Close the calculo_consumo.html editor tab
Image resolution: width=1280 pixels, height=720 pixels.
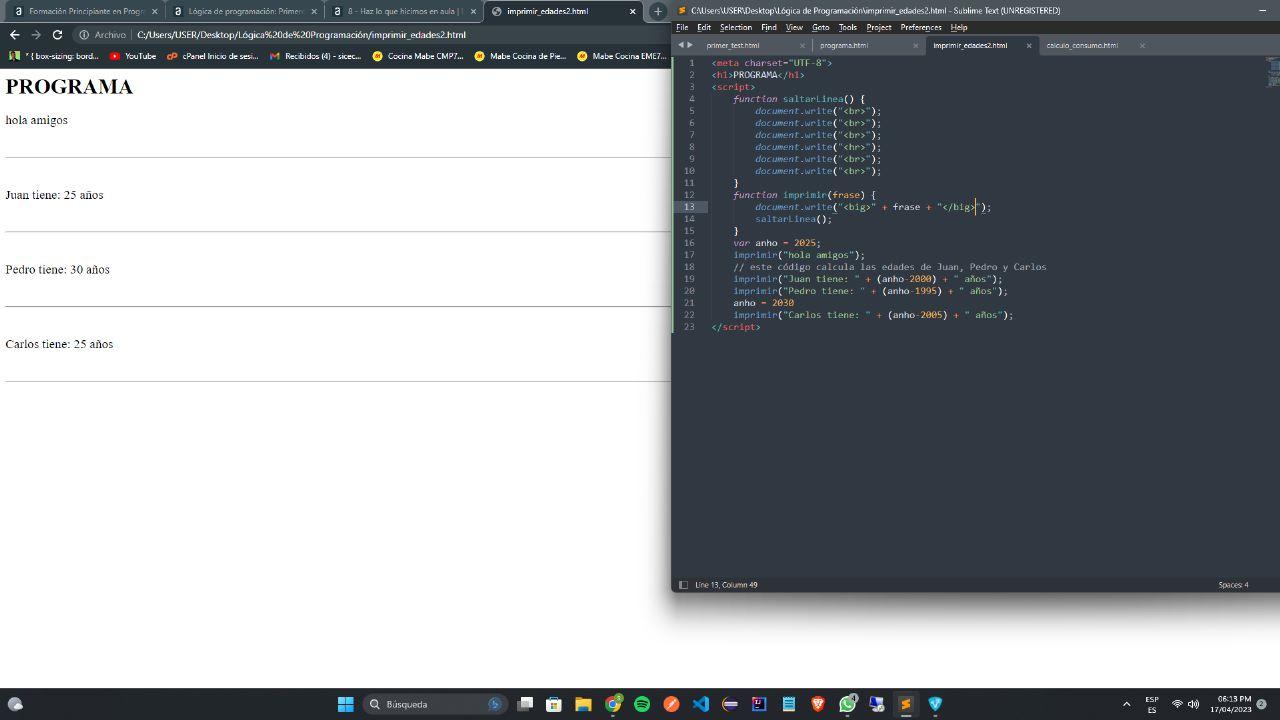(x=1142, y=45)
